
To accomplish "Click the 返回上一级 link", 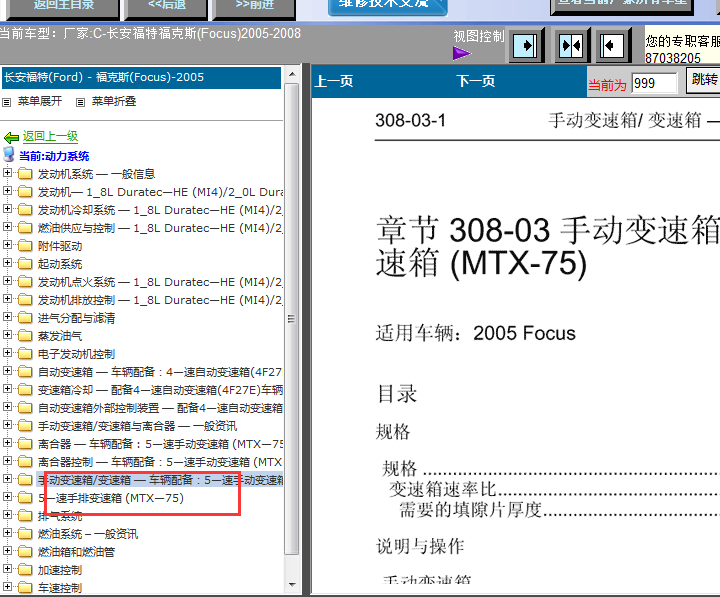I will point(51,136).
